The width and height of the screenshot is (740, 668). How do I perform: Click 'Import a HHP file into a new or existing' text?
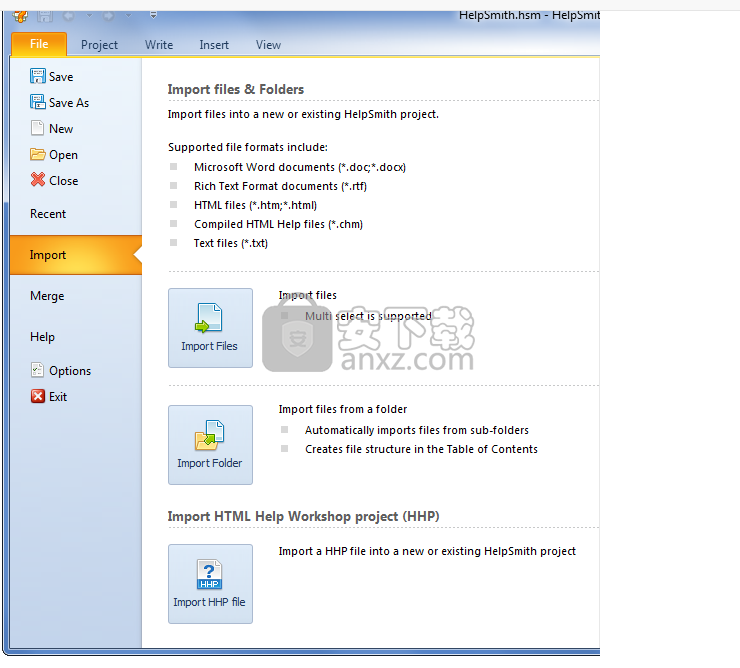427,551
